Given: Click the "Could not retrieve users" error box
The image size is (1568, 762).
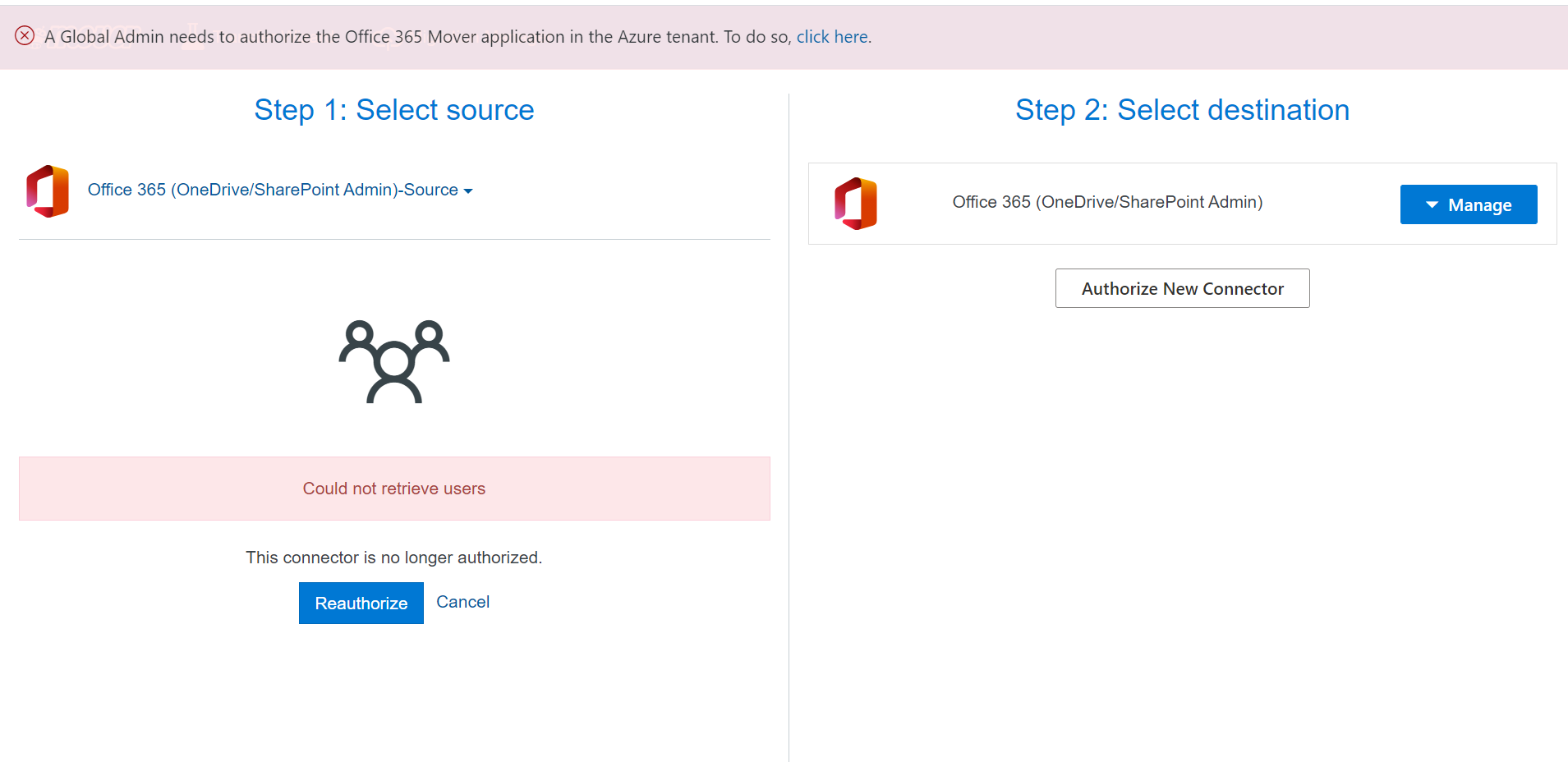Looking at the screenshot, I should (394, 489).
